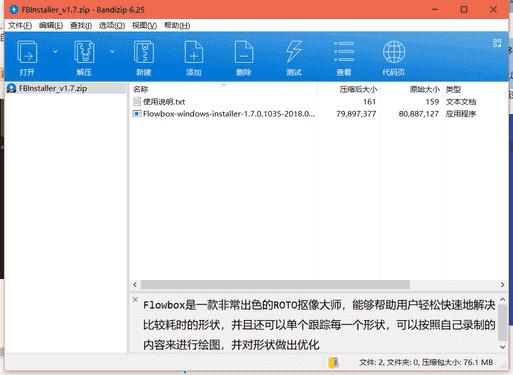The image size is (513, 375).
Task: Select the Flowbox-windows-installer exe file row
Action: click(318, 114)
